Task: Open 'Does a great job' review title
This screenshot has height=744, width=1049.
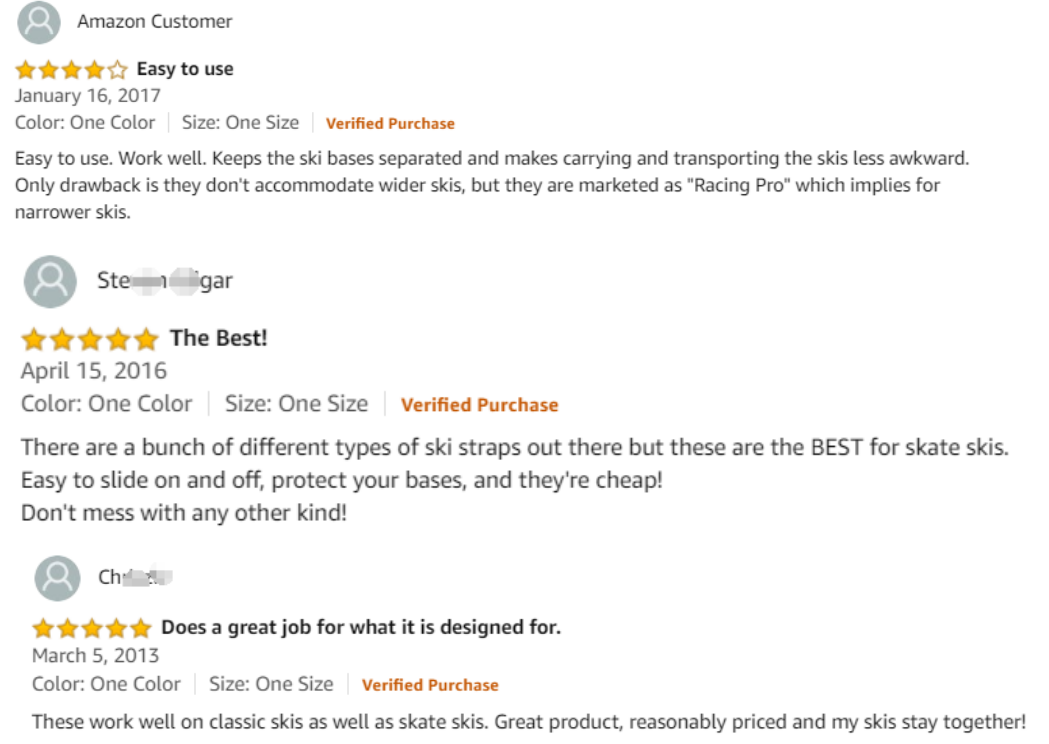Action: coord(361,628)
